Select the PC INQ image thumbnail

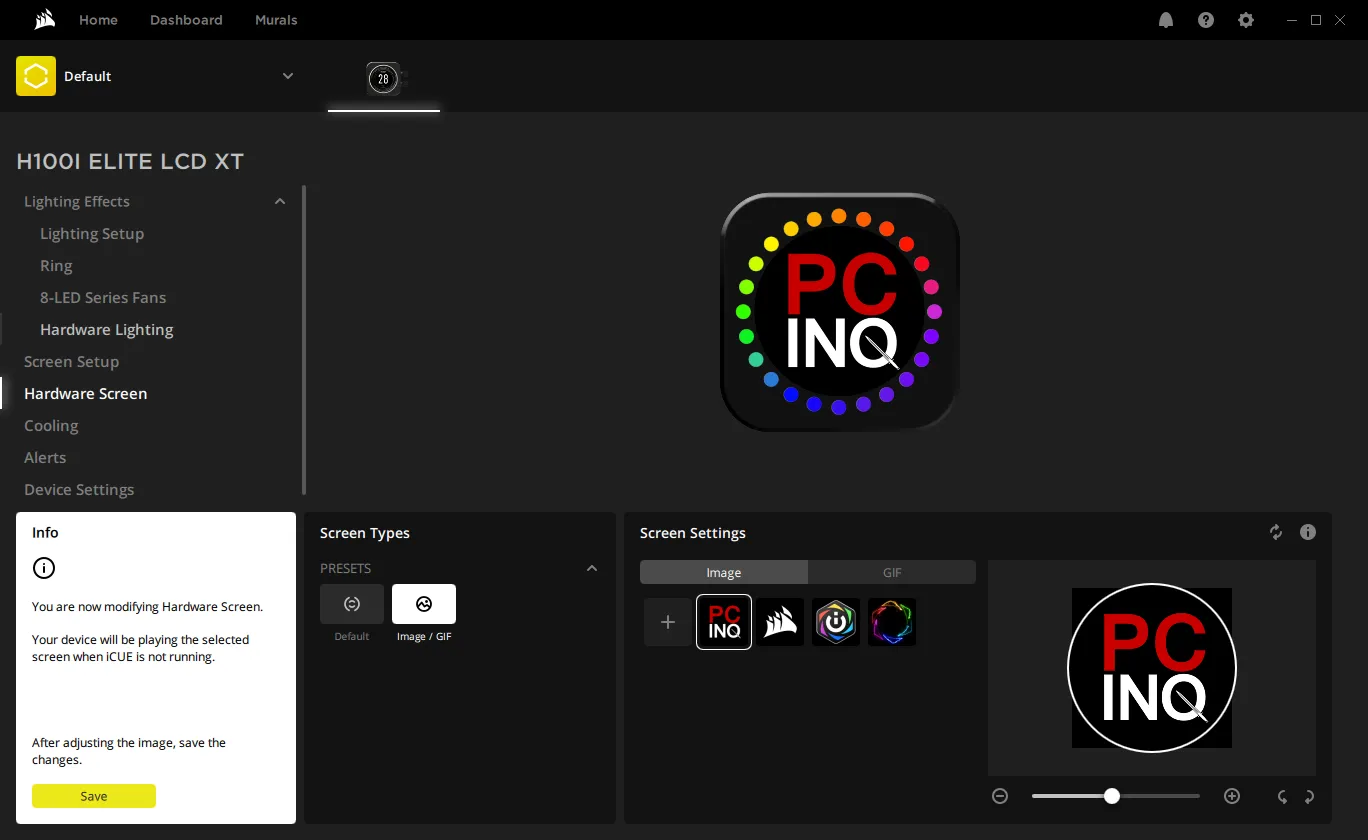click(x=724, y=622)
